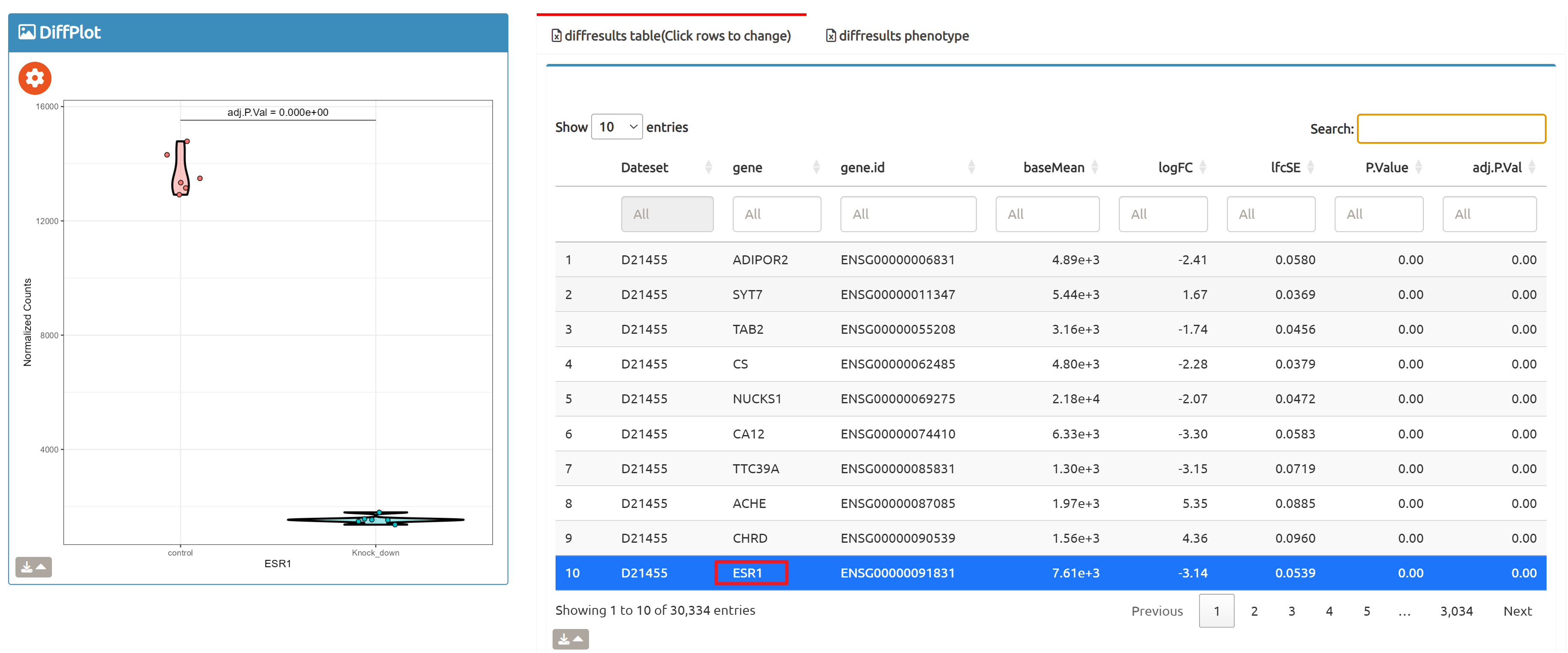Click the Knock_down x-axis label in plot
Viewport: 1568px width, 653px height.
pos(375,553)
